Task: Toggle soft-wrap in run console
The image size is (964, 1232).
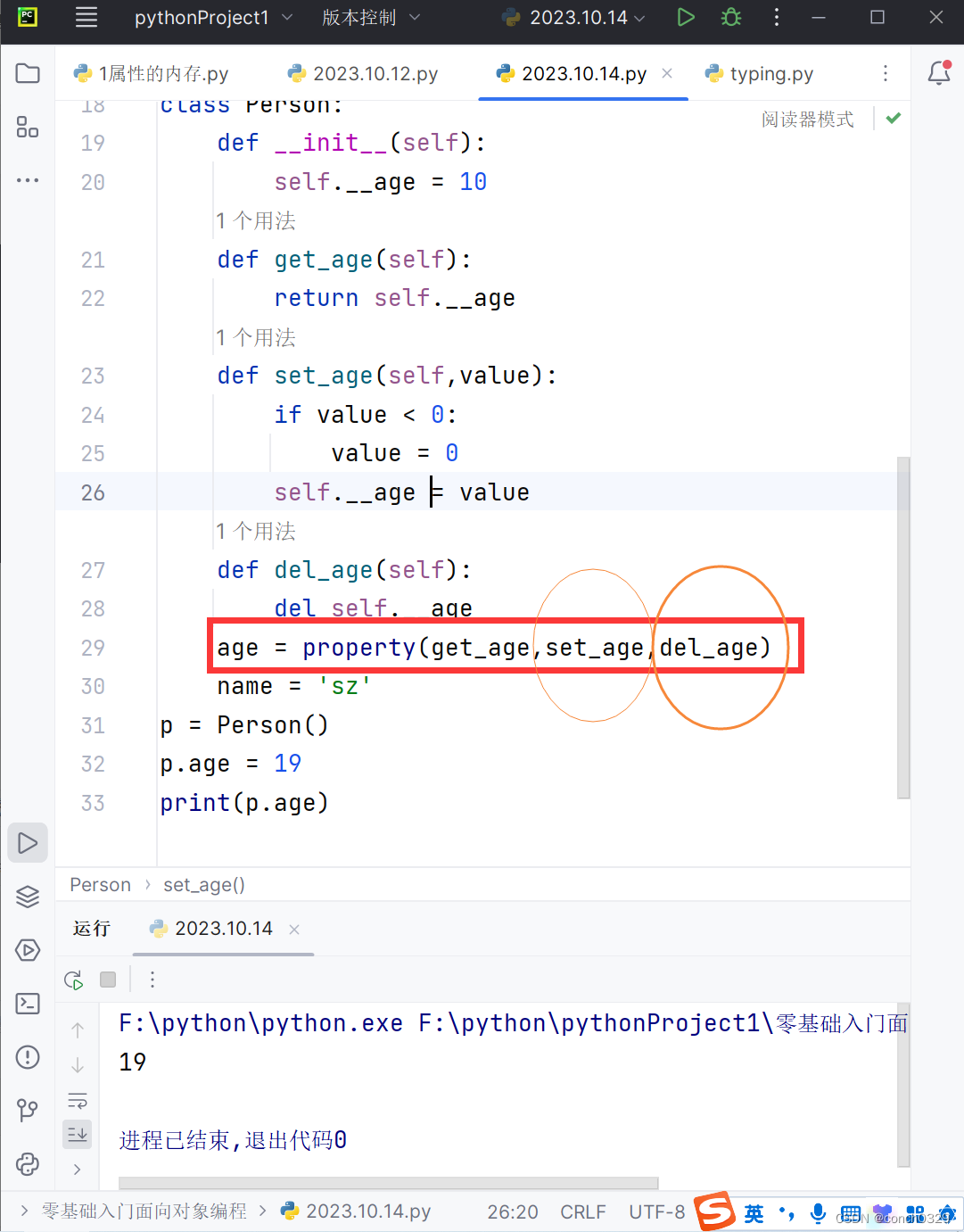Action: coord(78,1101)
